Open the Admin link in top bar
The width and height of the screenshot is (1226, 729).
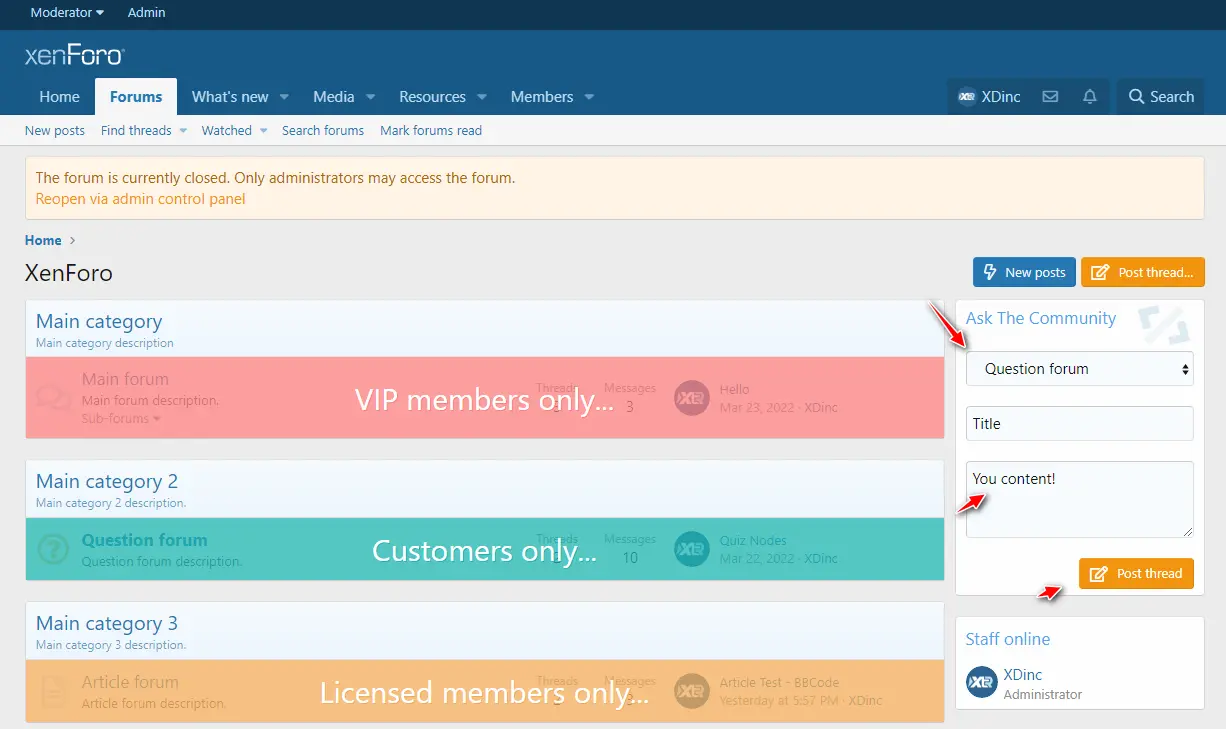147,13
